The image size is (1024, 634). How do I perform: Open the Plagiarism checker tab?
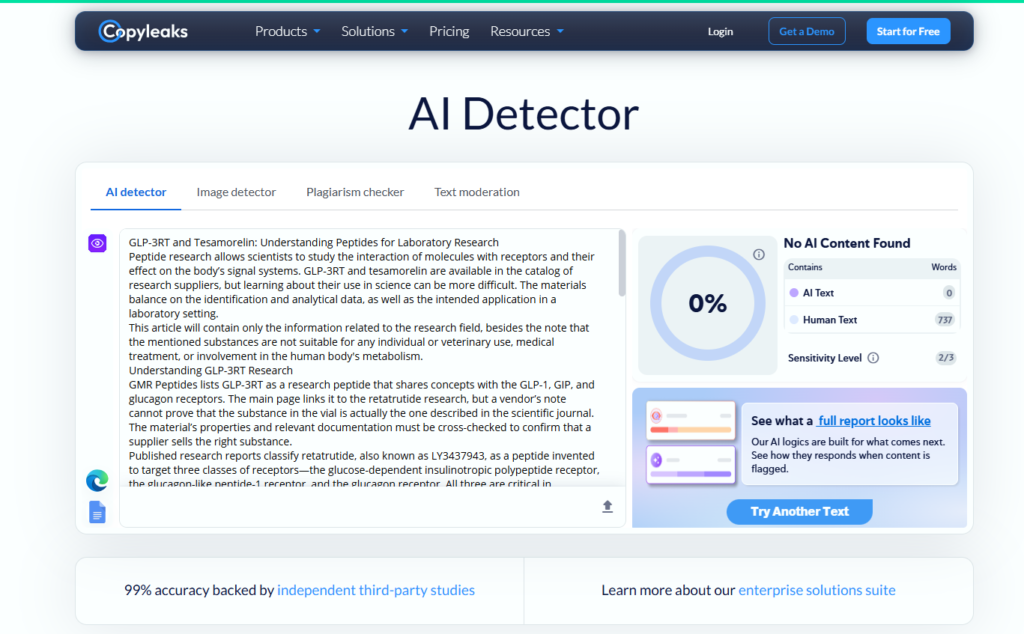[x=355, y=192]
